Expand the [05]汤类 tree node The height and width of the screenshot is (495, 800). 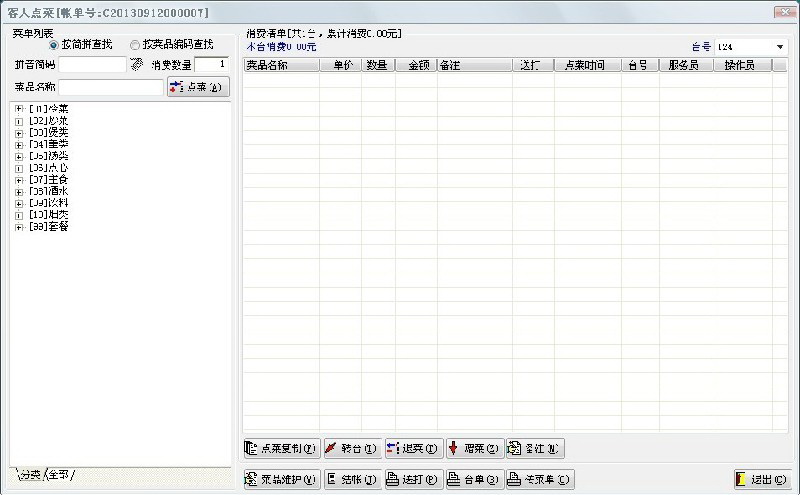click(x=19, y=157)
